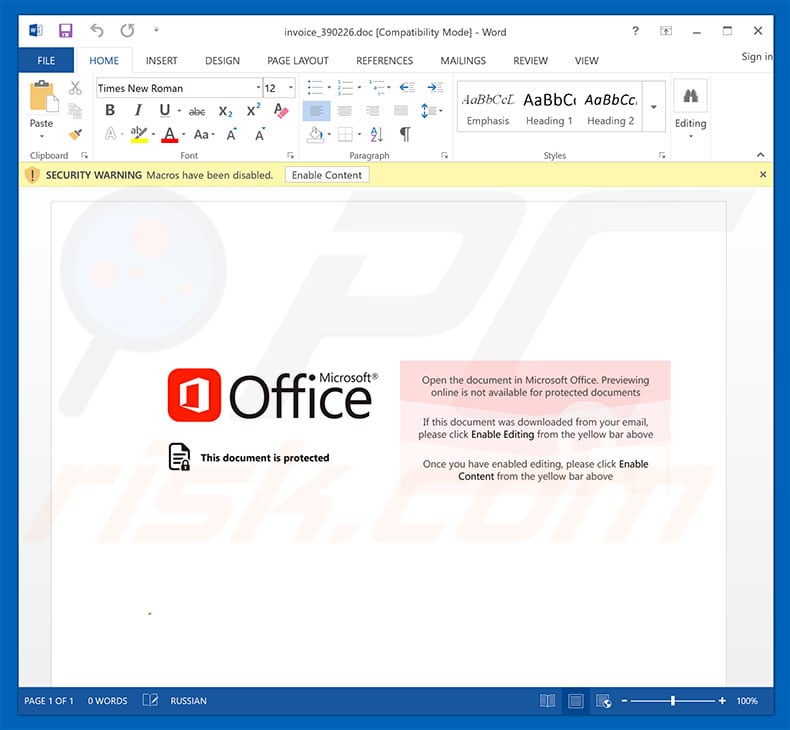Dismiss the security warning bar
The image size is (790, 730).
click(x=763, y=174)
